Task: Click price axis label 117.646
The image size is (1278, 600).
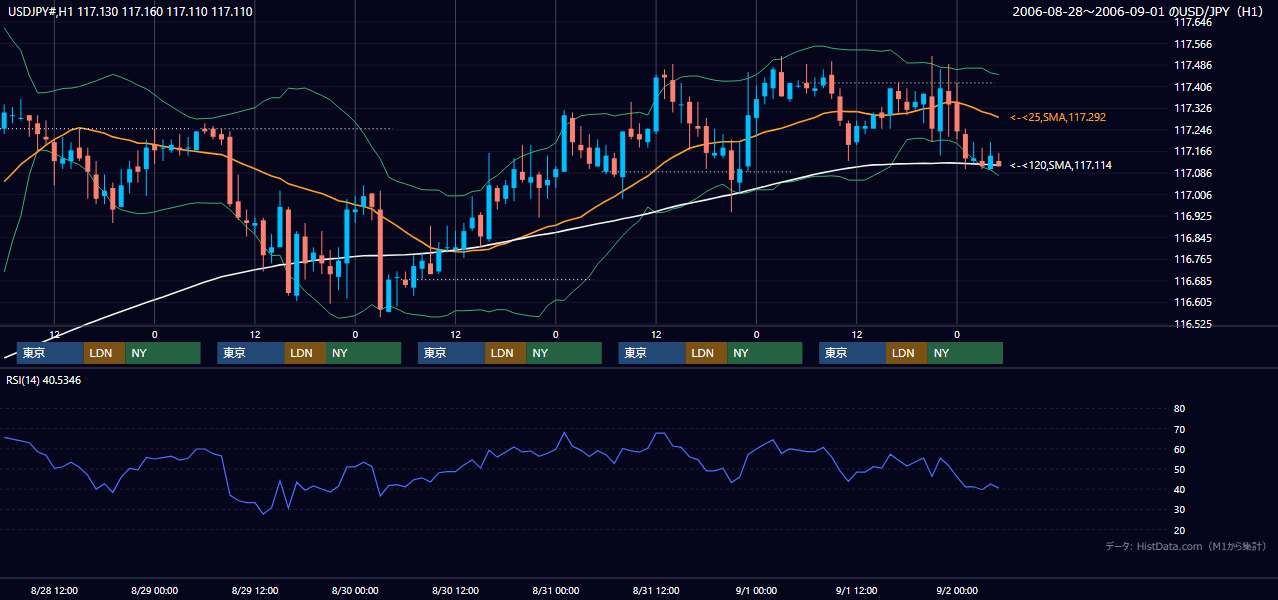Action: click(1193, 22)
